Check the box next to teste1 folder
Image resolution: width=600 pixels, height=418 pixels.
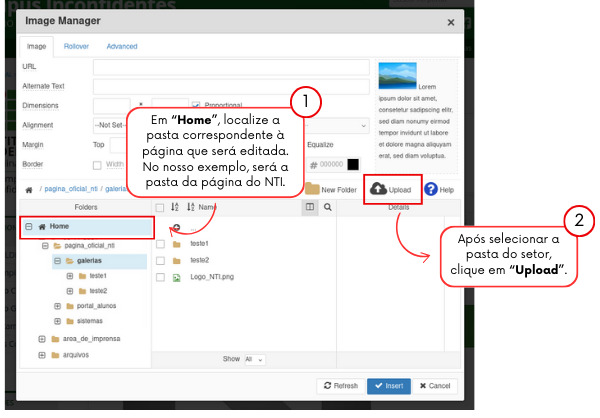pyautogui.click(x=159, y=243)
